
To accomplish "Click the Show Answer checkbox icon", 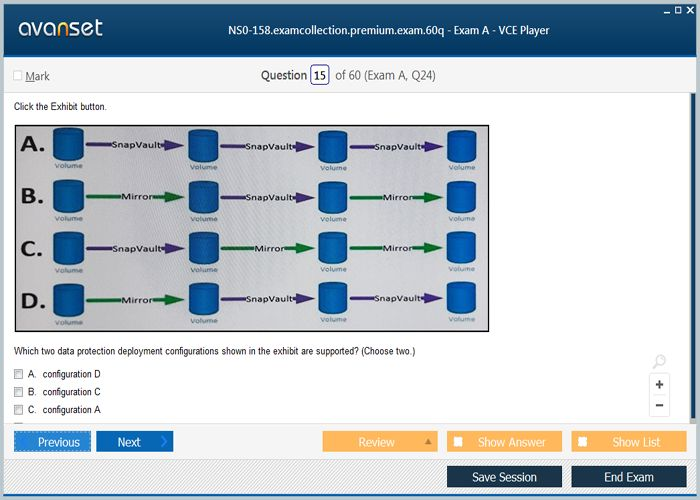I will (458, 442).
